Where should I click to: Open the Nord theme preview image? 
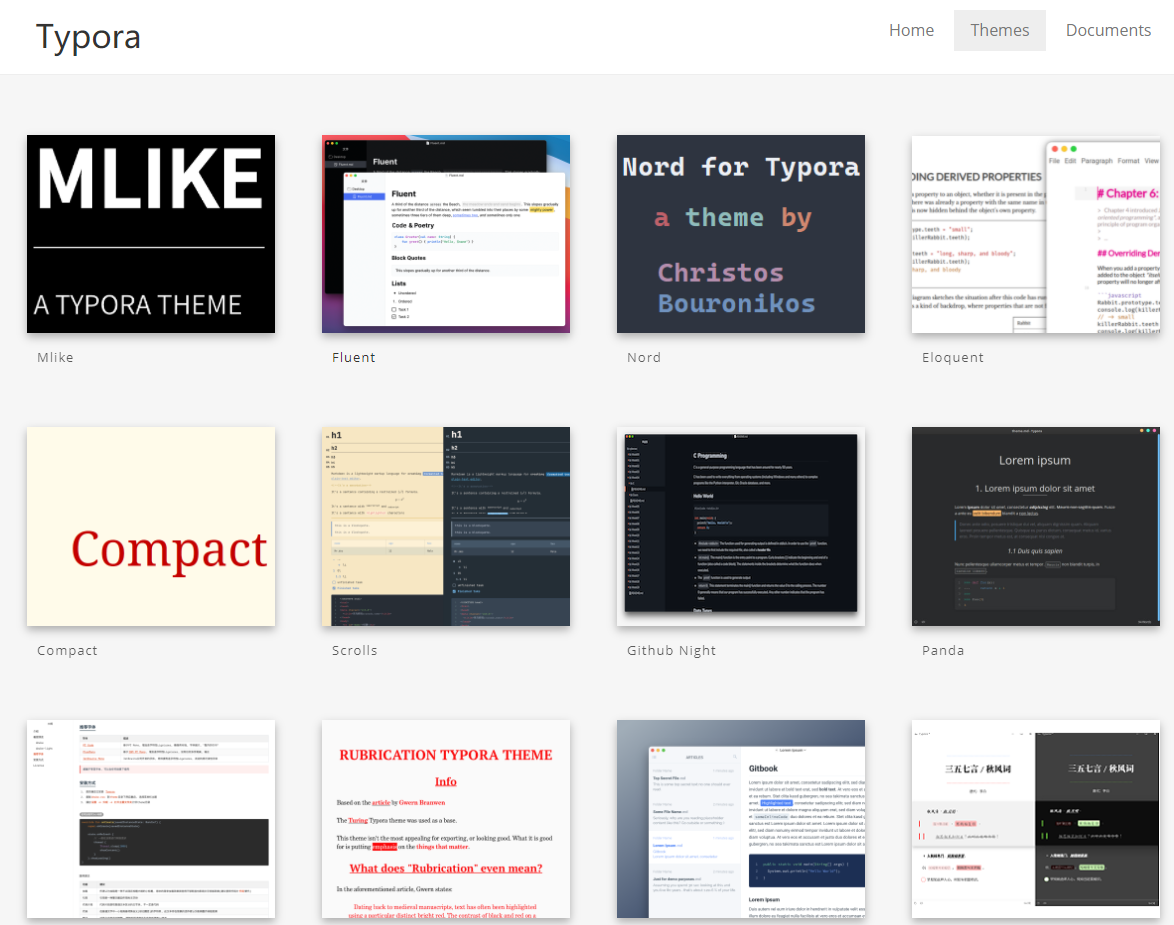pos(741,234)
